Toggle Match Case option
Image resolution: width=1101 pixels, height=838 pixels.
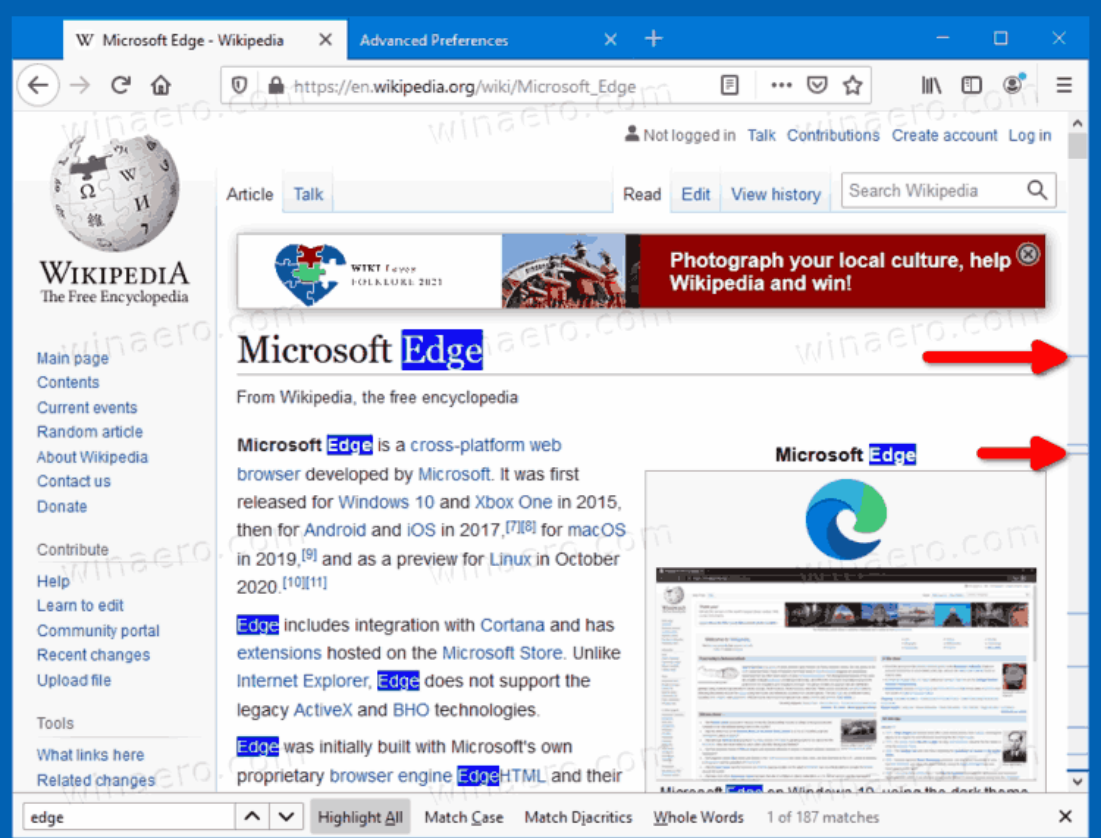463,818
